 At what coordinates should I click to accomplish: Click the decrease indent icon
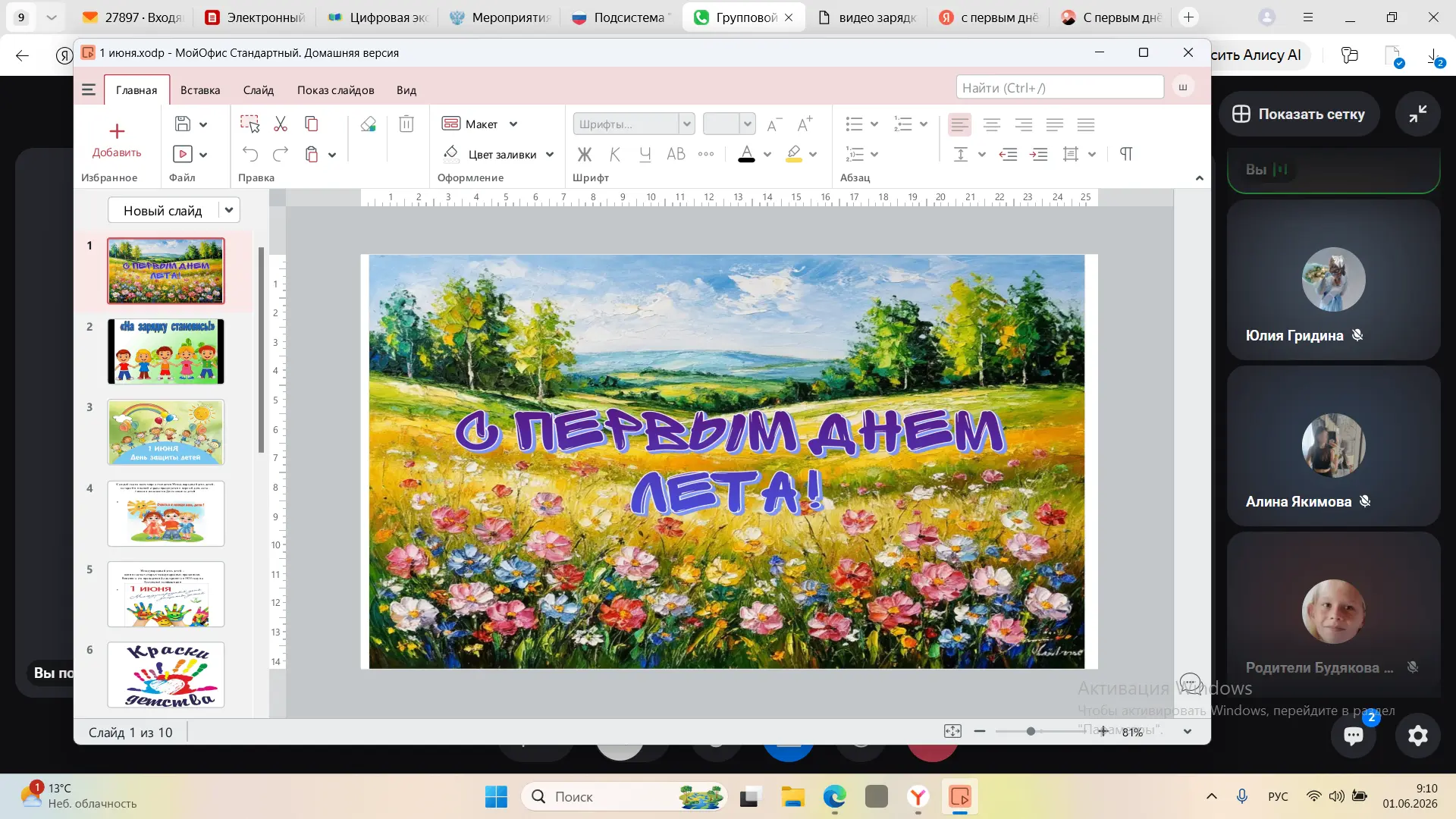tap(1008, 155)
